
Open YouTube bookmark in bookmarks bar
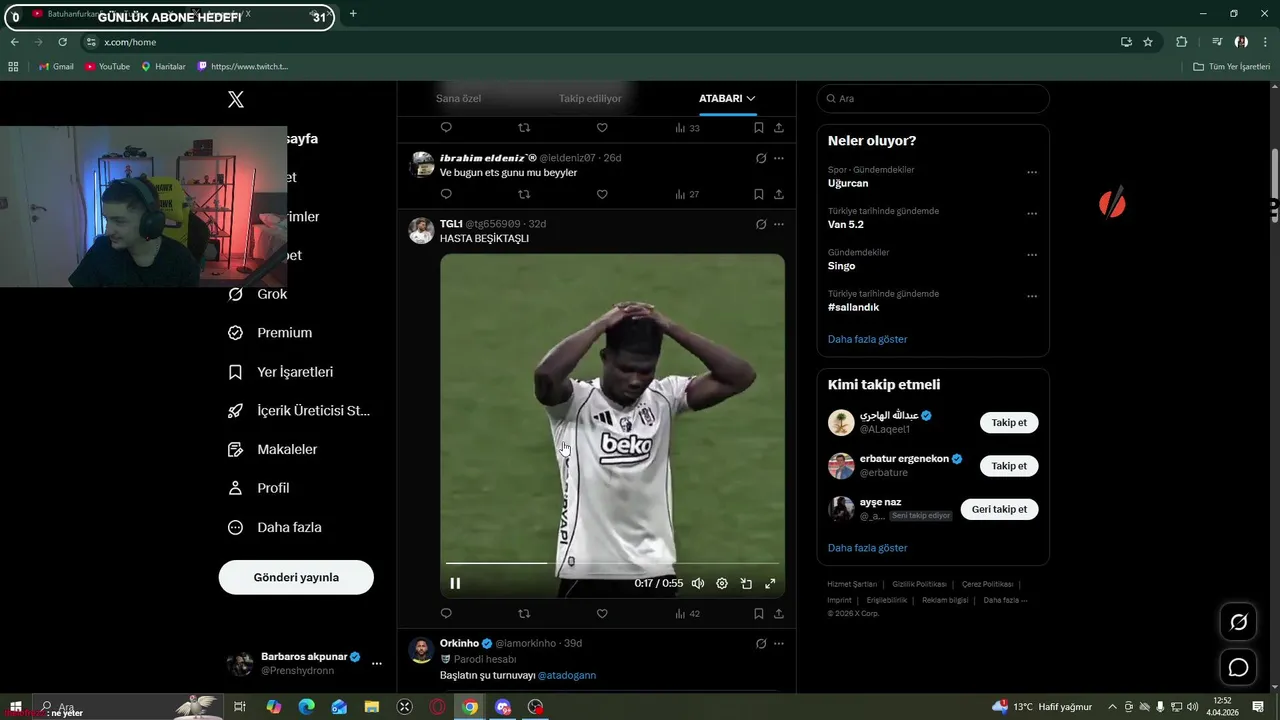point(107,66)
